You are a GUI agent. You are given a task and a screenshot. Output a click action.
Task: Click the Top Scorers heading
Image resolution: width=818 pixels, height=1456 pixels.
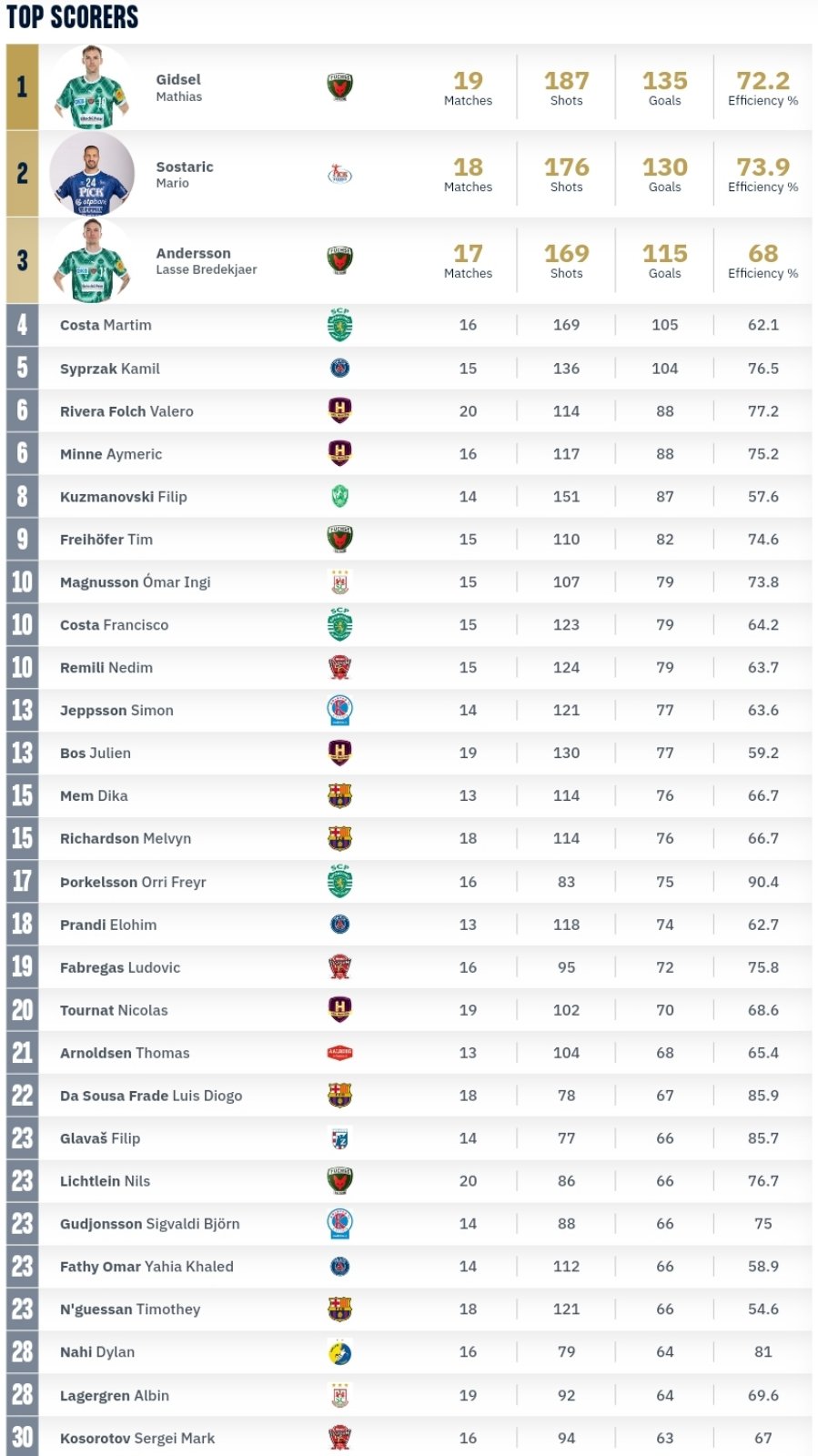tap(73, 17)
